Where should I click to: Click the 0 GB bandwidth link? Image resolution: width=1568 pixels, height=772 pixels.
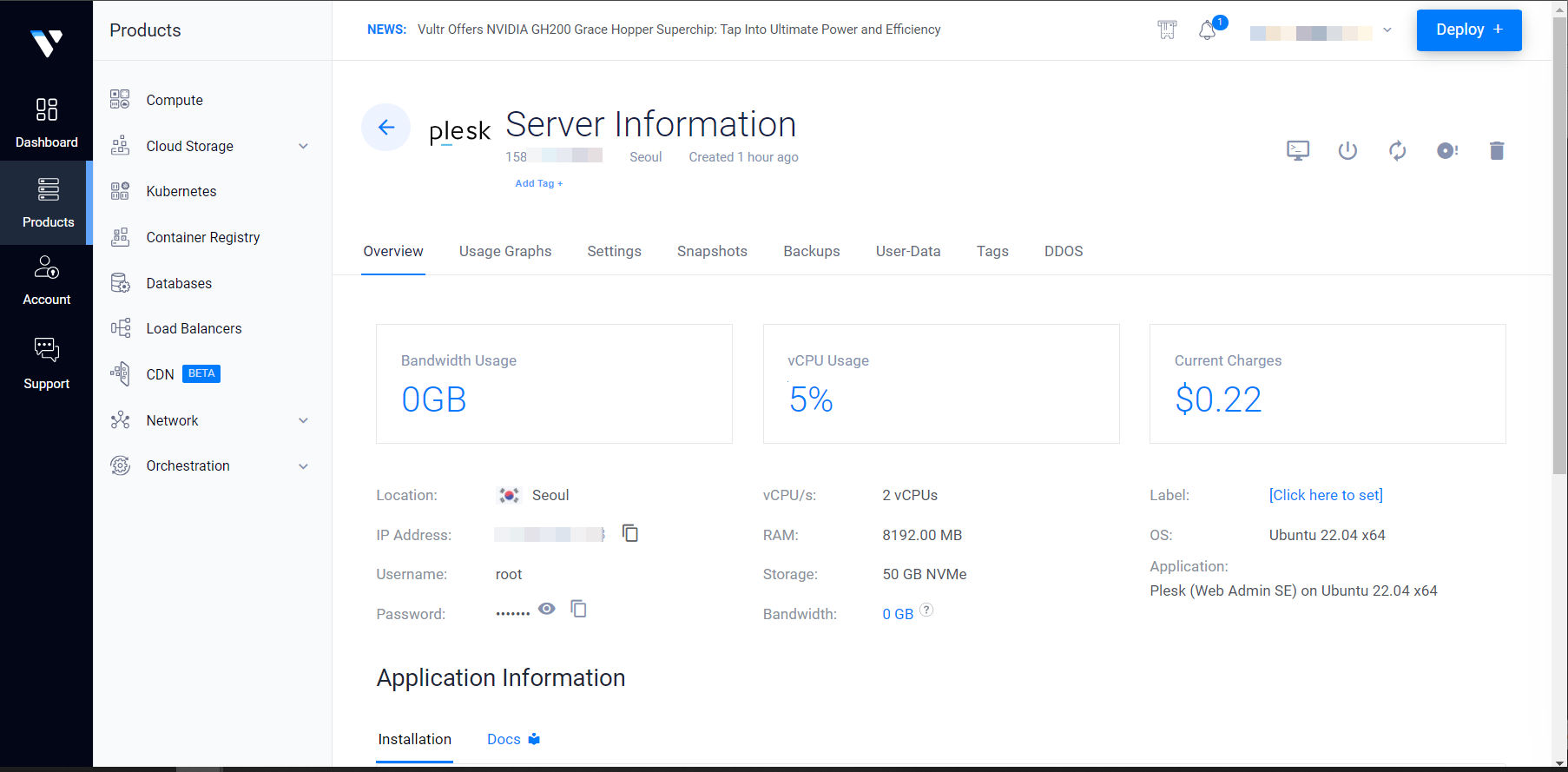(898, 614)
